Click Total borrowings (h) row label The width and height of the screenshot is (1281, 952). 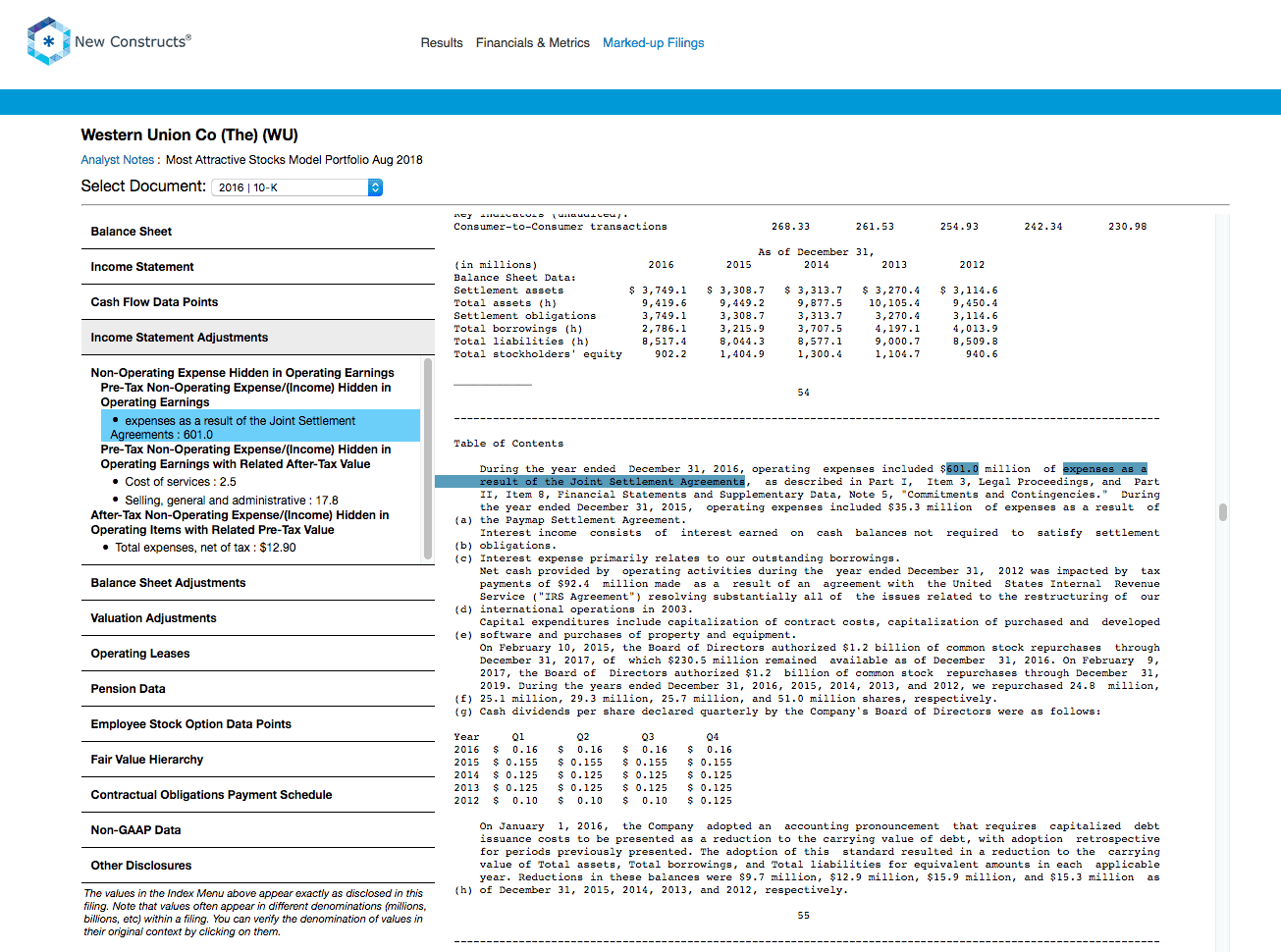point(518,329)
